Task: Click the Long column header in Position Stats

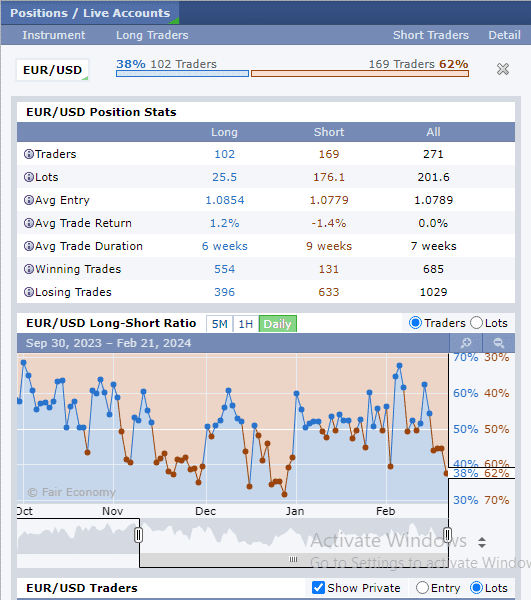Action: point(224,132)
